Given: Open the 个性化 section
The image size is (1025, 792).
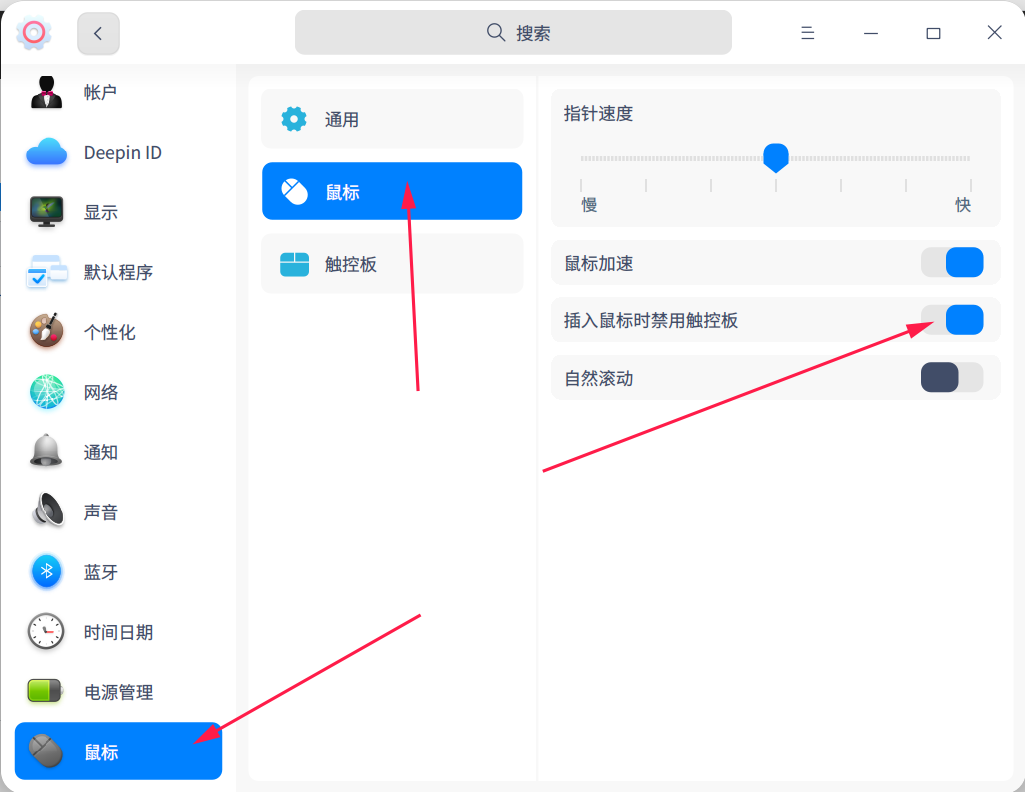Looking at the screenshot, I should point(118,332).
